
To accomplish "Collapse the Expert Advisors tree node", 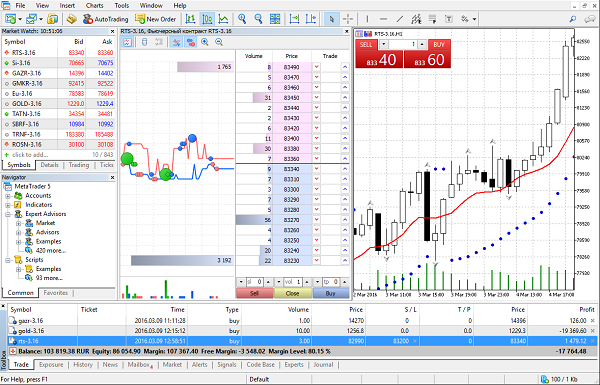I will click(x=8, y=214).
